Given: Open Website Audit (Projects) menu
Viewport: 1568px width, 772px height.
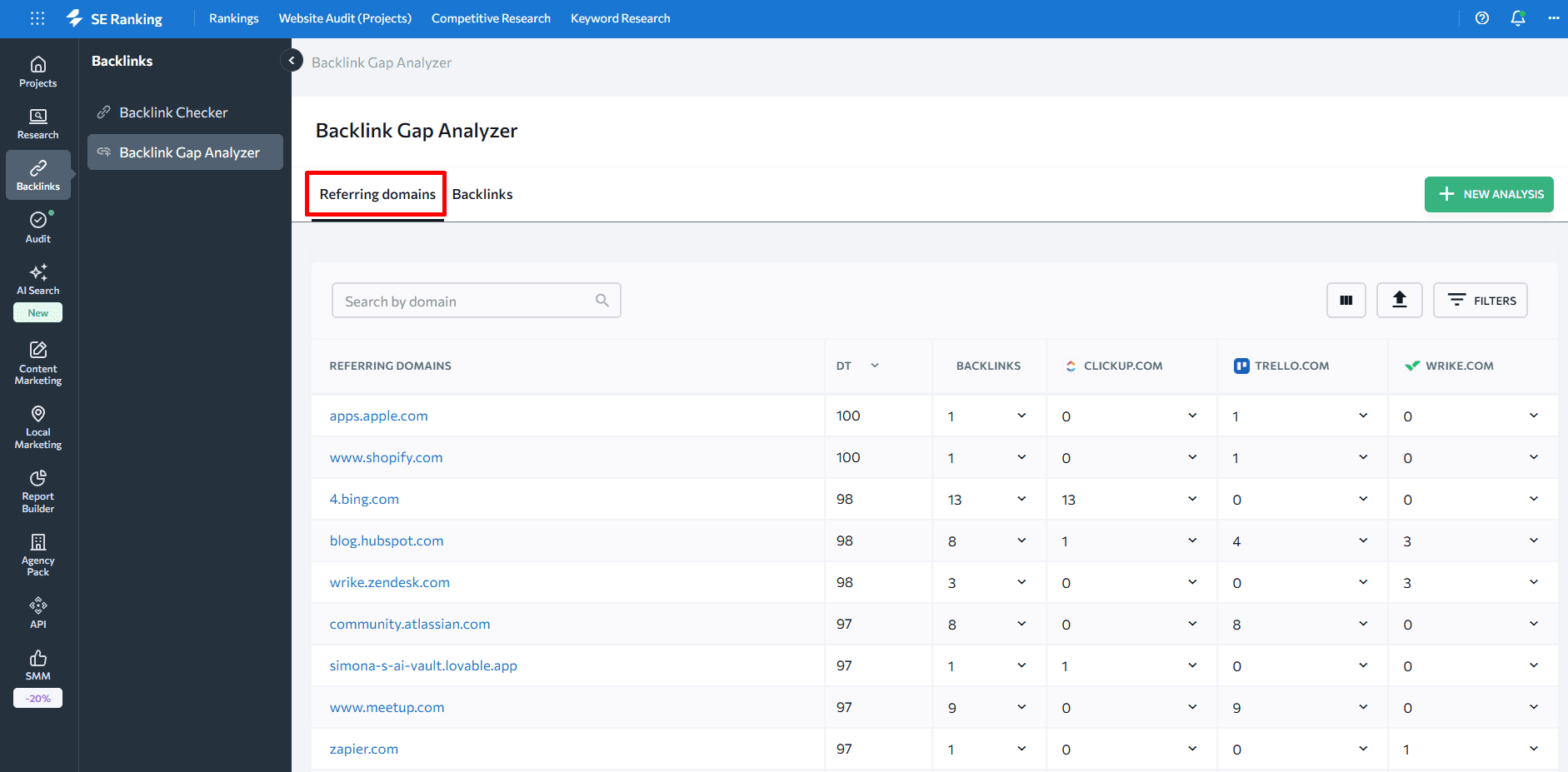Looking at the screenshot, I should (x=345, y=18).
